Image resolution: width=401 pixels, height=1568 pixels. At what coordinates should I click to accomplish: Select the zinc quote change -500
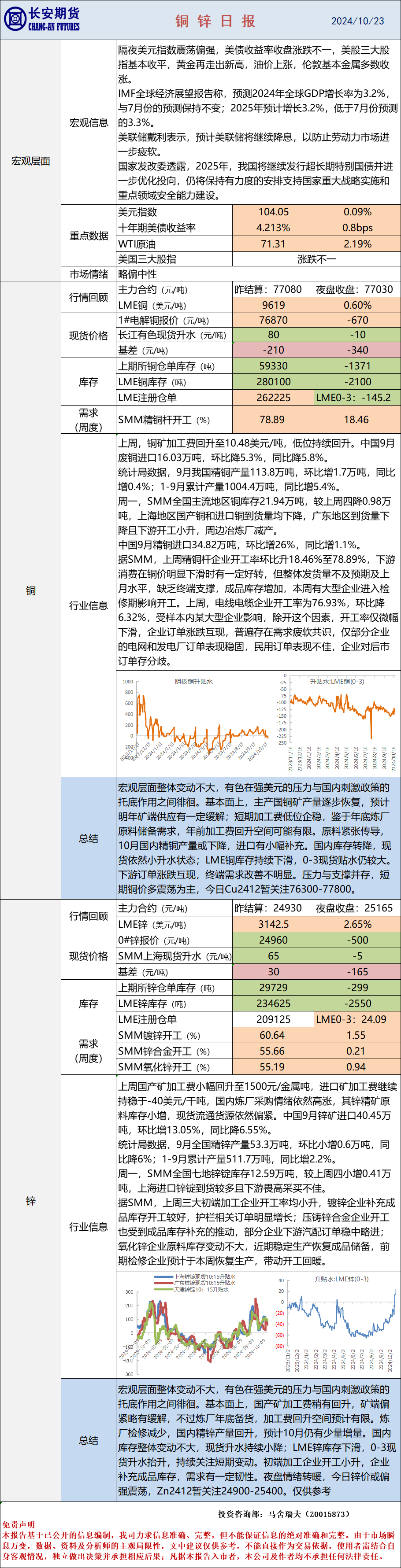[x=358, y=940]
